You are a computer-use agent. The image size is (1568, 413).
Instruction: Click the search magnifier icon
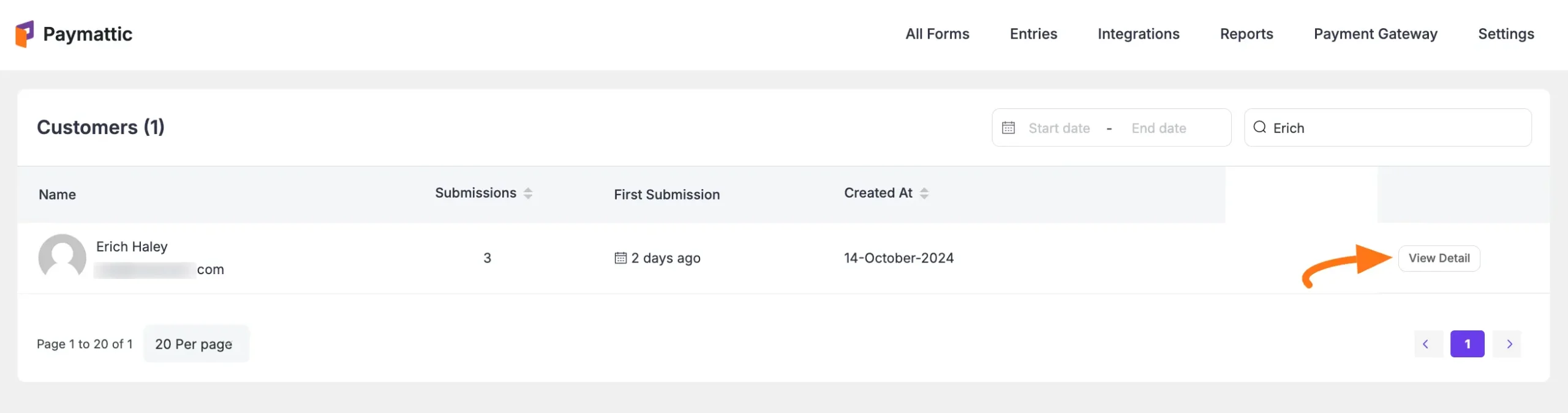(x=1259, y=127)
